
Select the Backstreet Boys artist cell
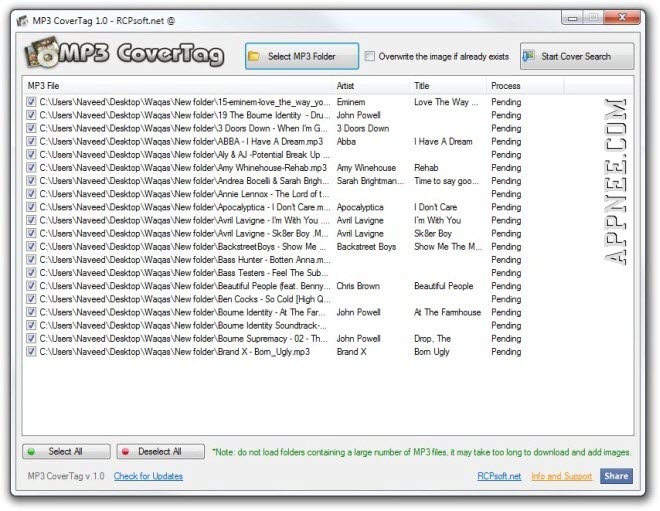point(366,246)
